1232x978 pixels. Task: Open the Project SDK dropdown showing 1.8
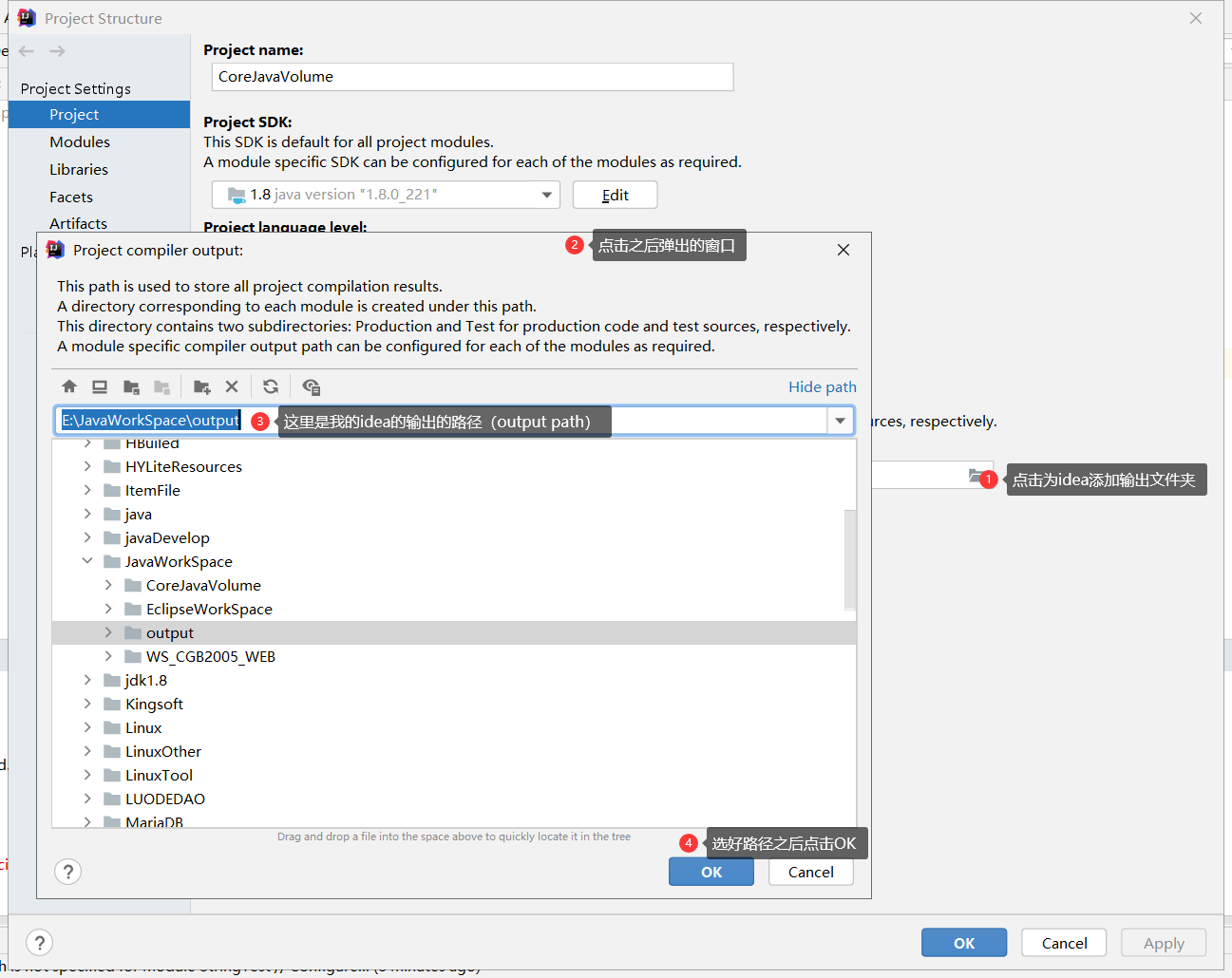click(548, 194)
